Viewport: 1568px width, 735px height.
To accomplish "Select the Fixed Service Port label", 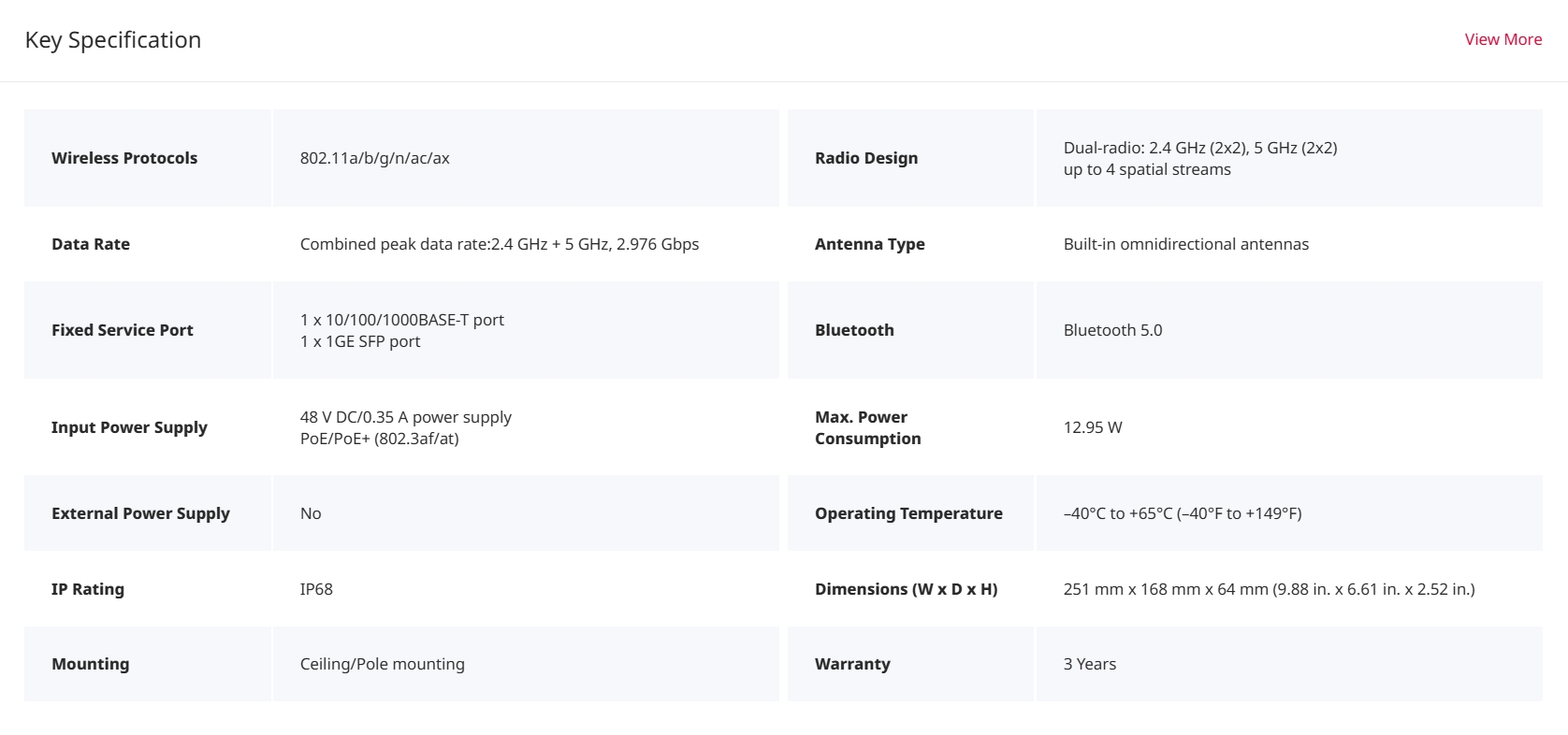I will (123, 330).
